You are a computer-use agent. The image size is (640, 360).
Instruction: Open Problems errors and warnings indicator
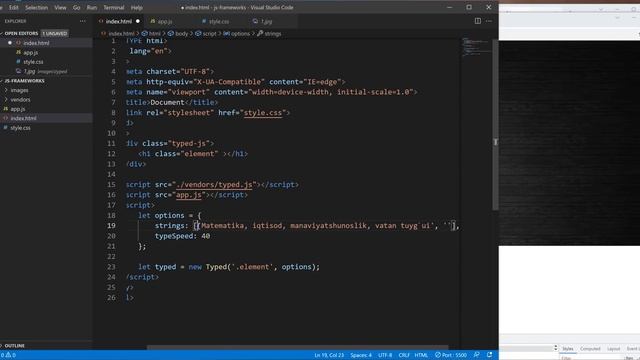(9, 355)
